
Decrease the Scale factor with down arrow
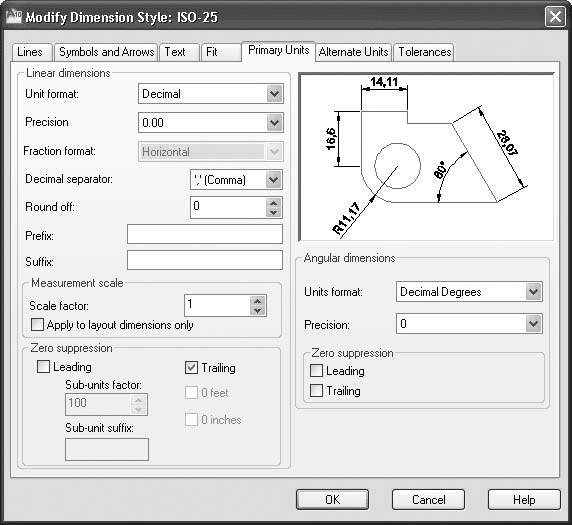coord(258,310)
